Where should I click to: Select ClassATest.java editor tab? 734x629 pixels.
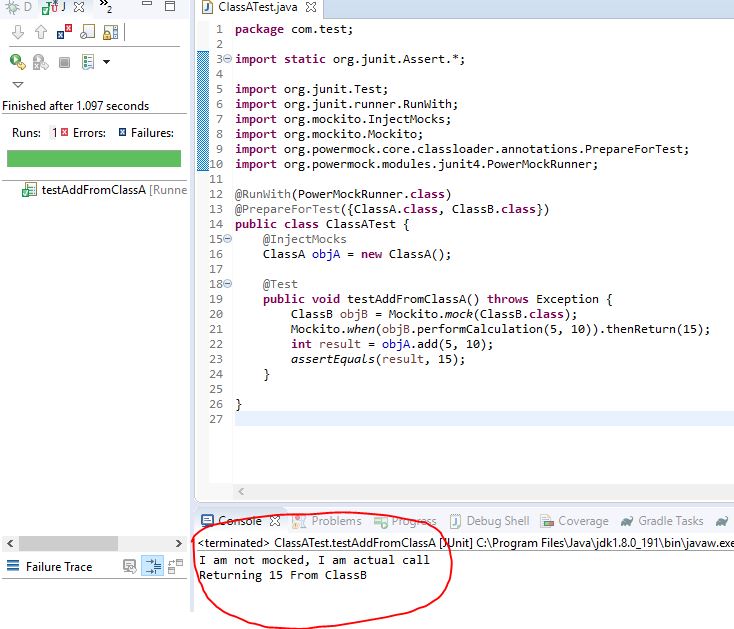pyautogui.click(x=257, y=7)
